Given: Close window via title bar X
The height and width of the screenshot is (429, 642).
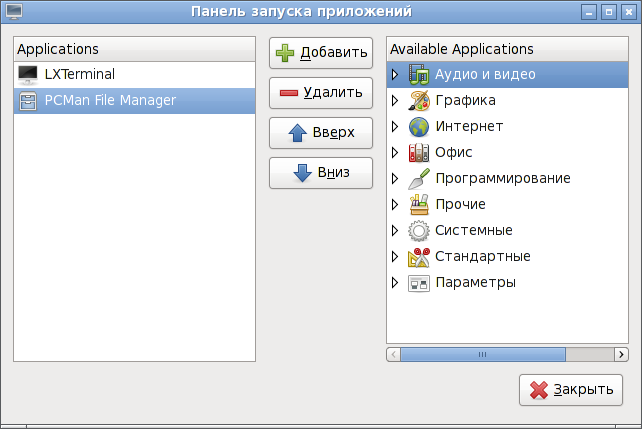Looking at the screenshot, I should pos(628,12).
